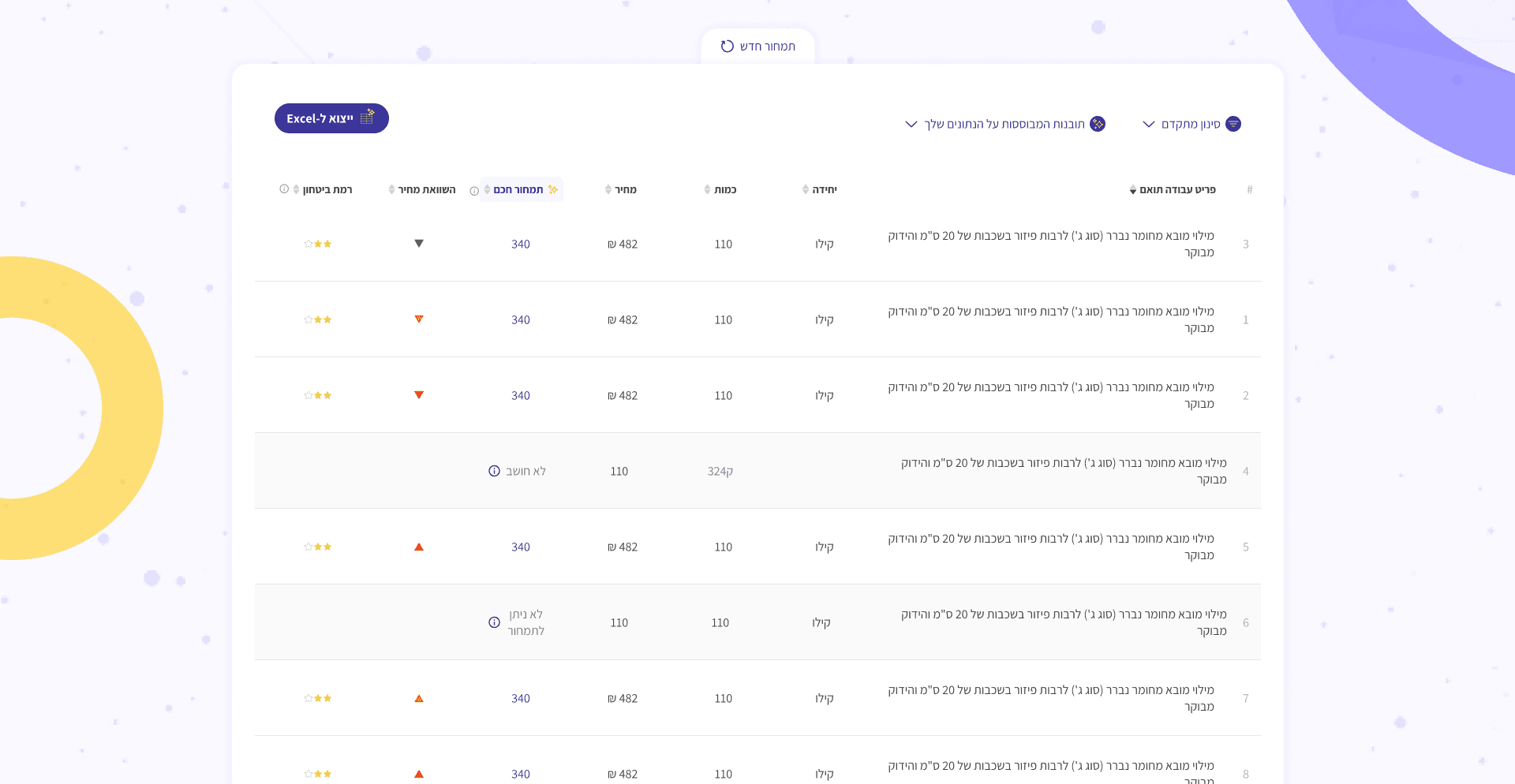
Task: Sort by השוואת מחיר column arrows
Action: 391,189
